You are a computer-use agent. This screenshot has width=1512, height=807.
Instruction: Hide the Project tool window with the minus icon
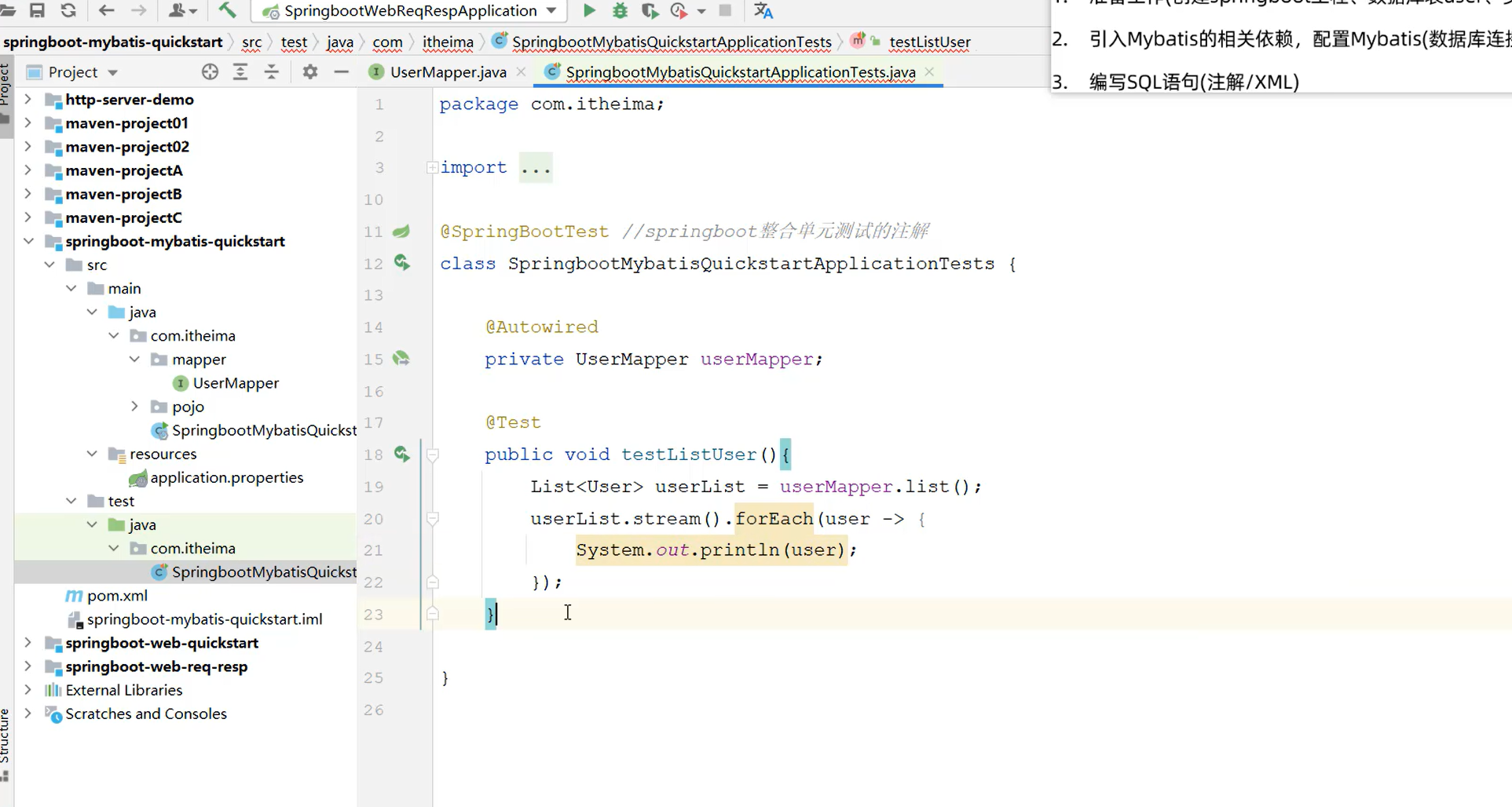pyautogui.click(x=341, y=71)
